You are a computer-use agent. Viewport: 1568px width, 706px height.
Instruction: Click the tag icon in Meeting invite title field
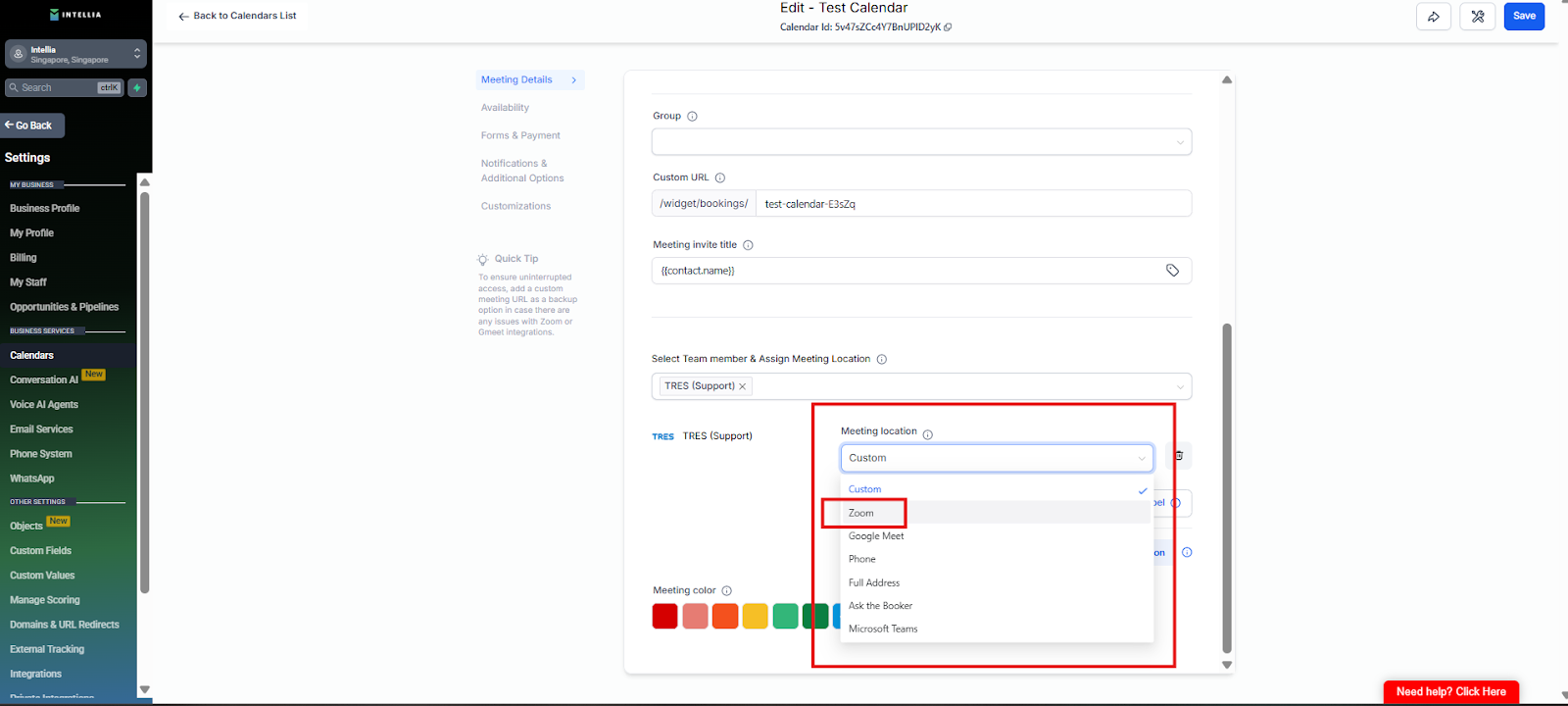[1172, 271]
